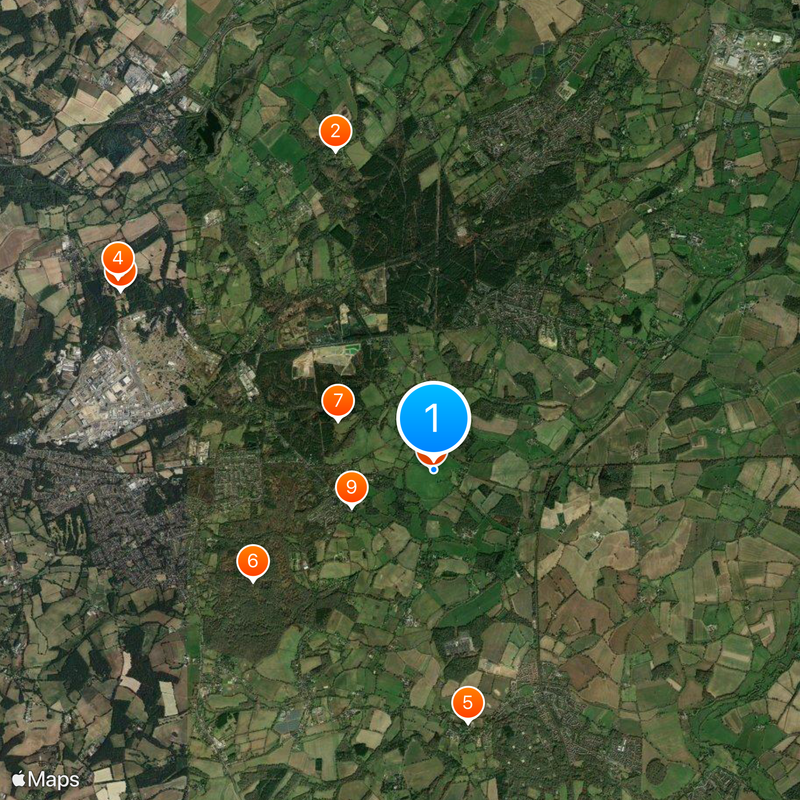The image size is (800, 800).
Task: Open the Apple Maps logo attribution
Action: [45, 779]
